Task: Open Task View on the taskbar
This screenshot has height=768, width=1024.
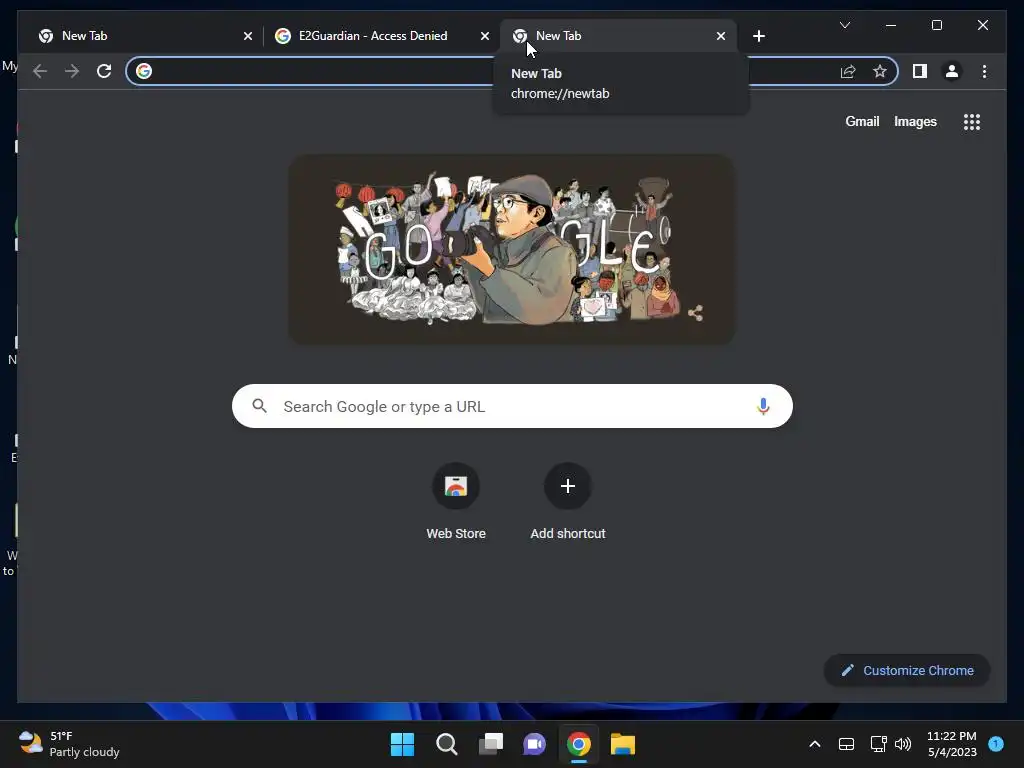Action: click(490, 744)
